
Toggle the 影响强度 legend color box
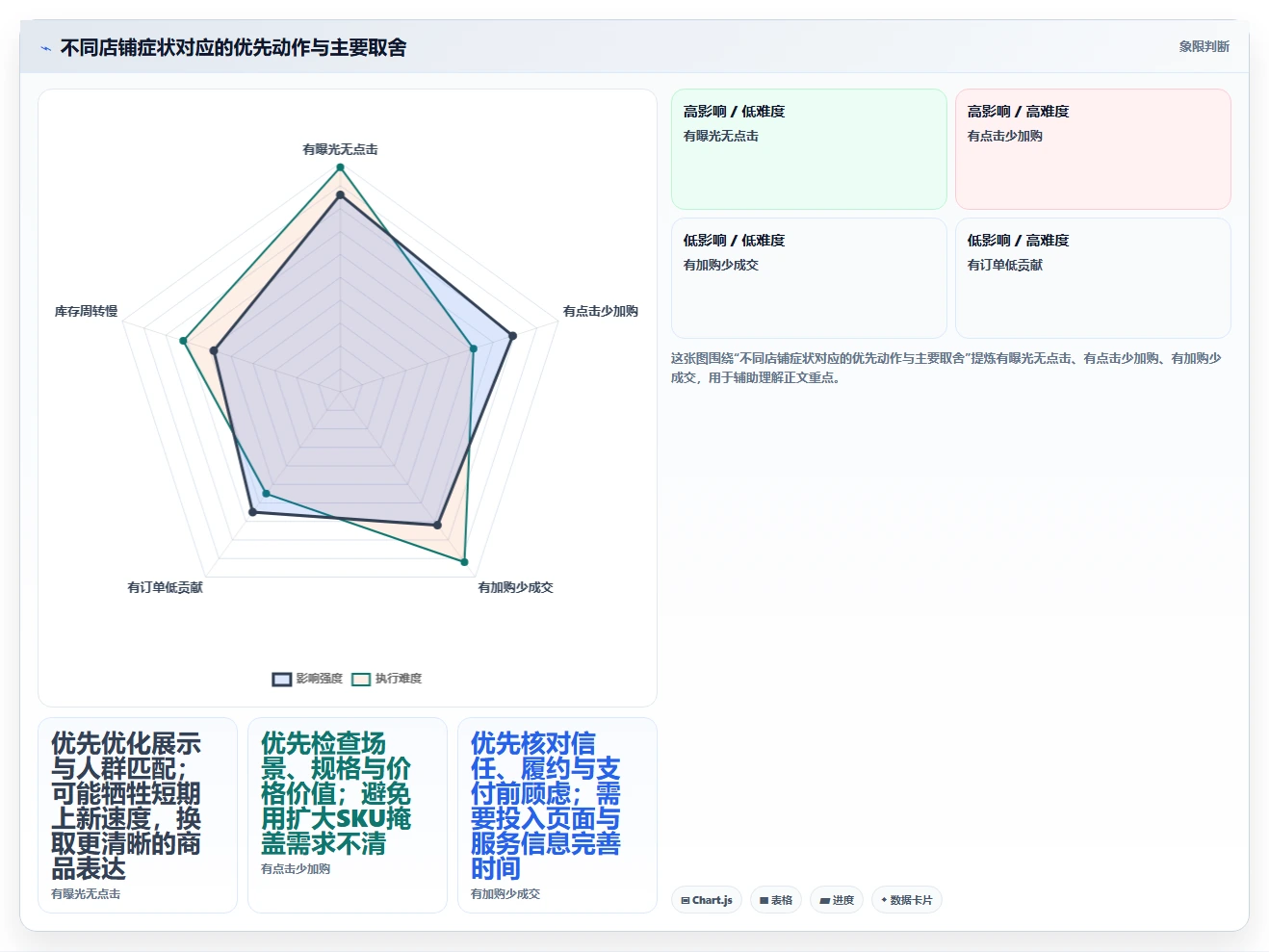(x=282, y=680)
